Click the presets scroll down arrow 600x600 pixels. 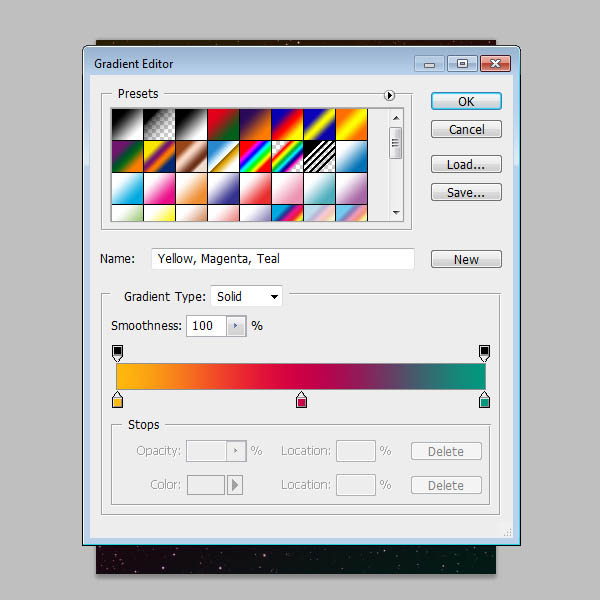[396, 212]
